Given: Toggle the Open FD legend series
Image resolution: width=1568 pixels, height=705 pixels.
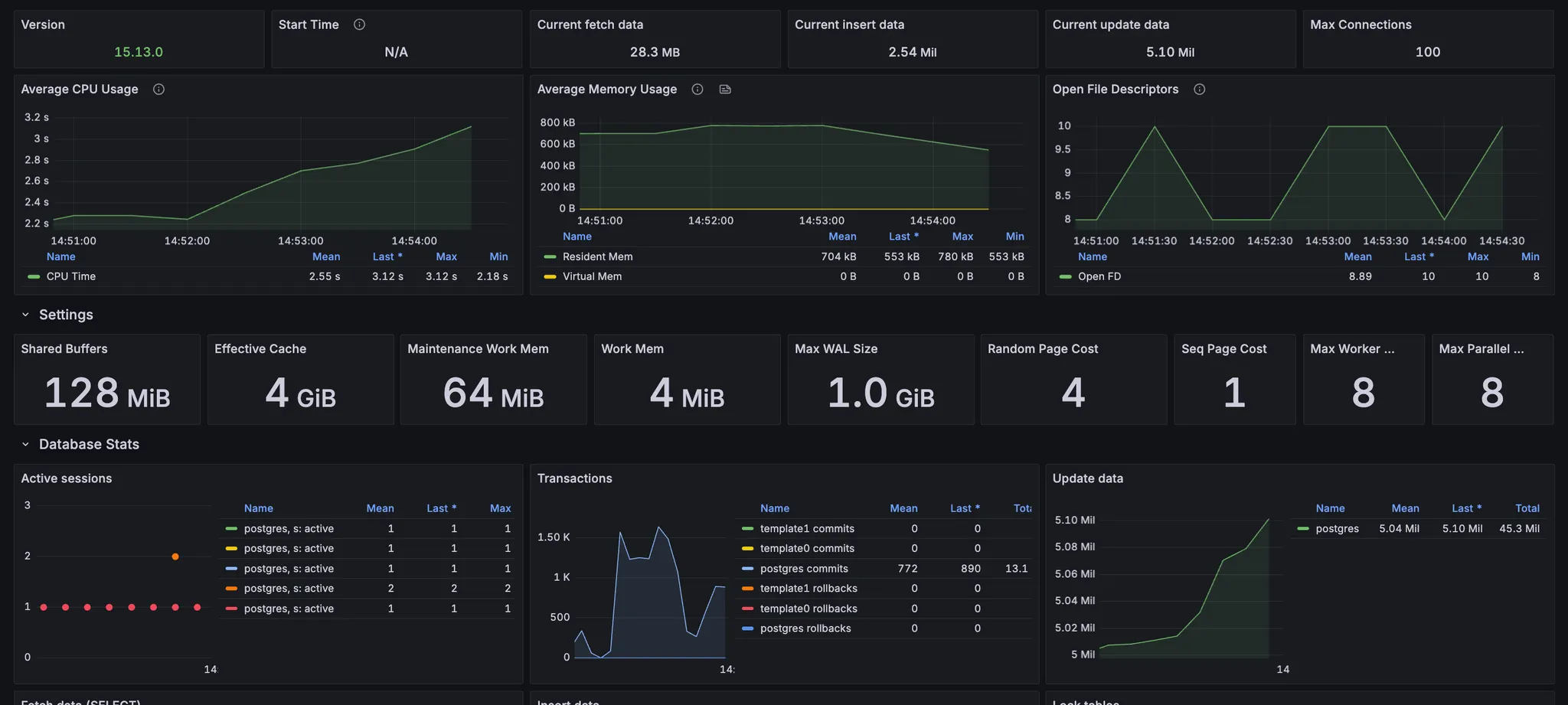Looking at the screenshot, I should [1099, 276].
